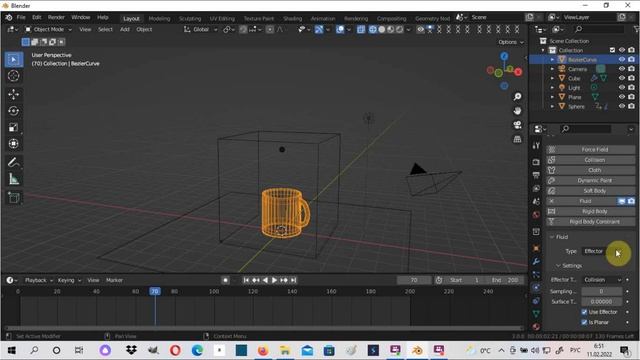Open the Keying dropdown in timeline
Image resolution: width=640 pixels, height=360 pixels.
(69, 280)
